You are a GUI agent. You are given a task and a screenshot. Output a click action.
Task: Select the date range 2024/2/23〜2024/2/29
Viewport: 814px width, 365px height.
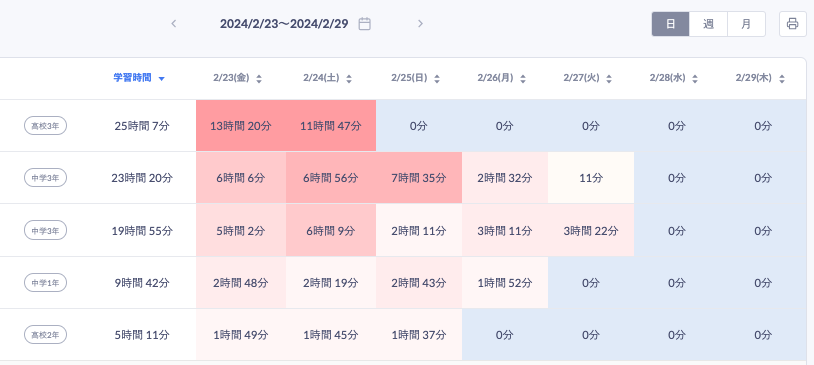coord(284,24)
